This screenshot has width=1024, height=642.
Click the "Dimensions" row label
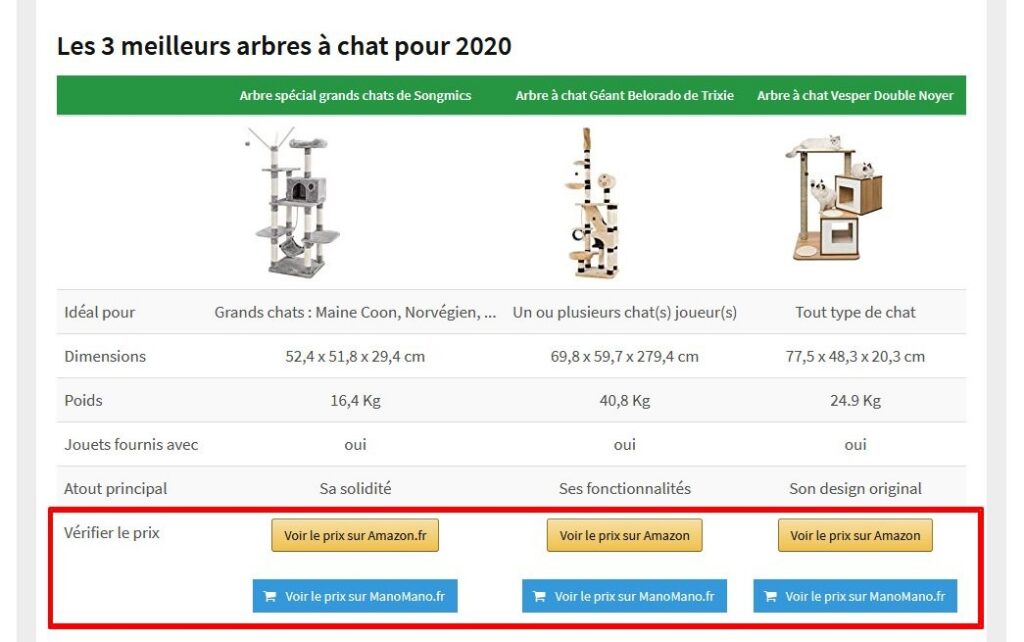tap(105, 356)
